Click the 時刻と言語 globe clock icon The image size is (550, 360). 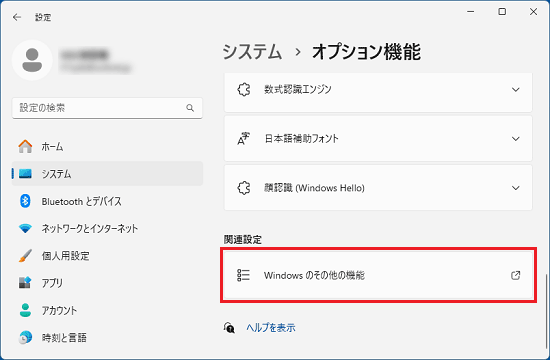[x=25, y=338]
